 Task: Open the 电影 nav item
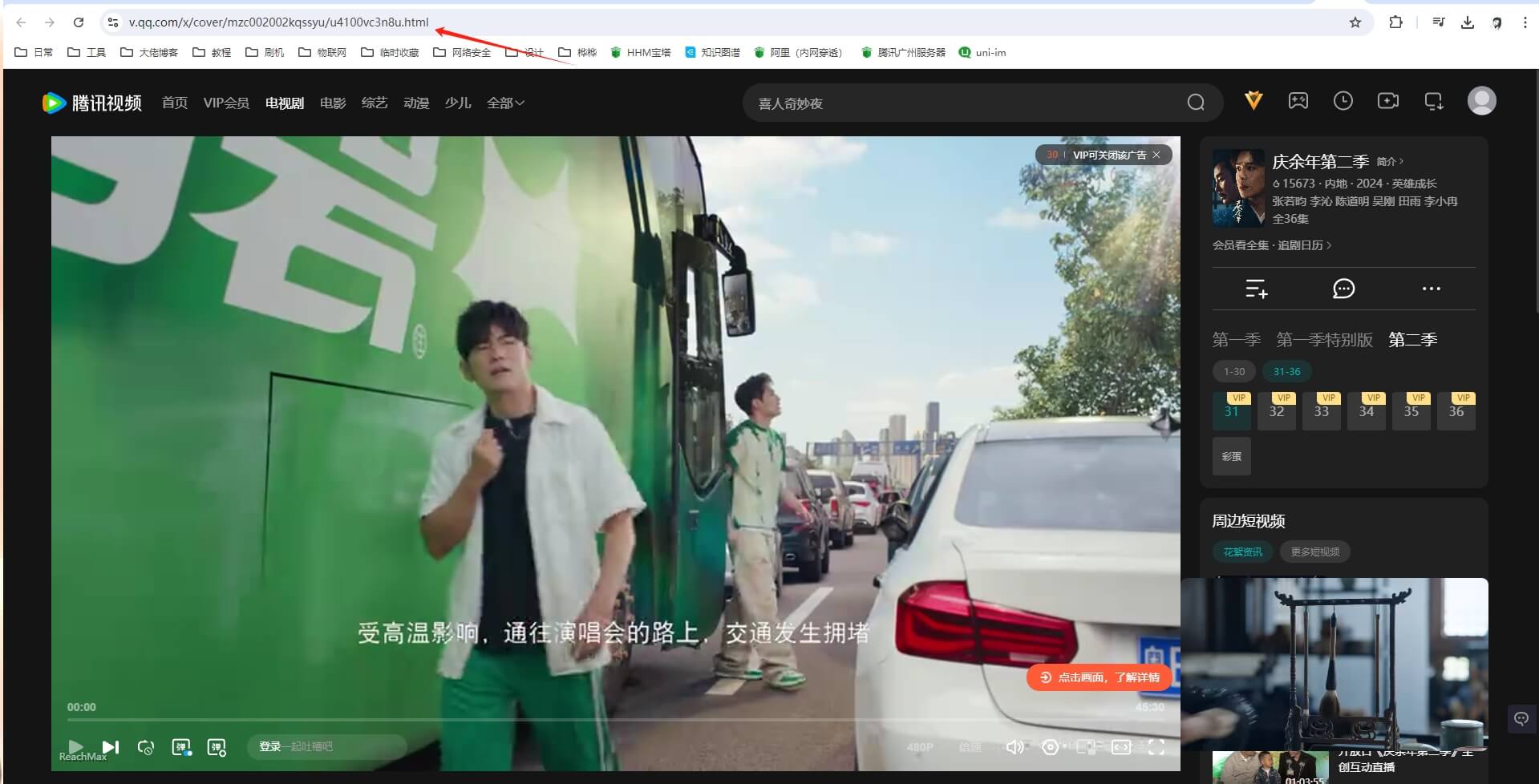pos(333,103)
